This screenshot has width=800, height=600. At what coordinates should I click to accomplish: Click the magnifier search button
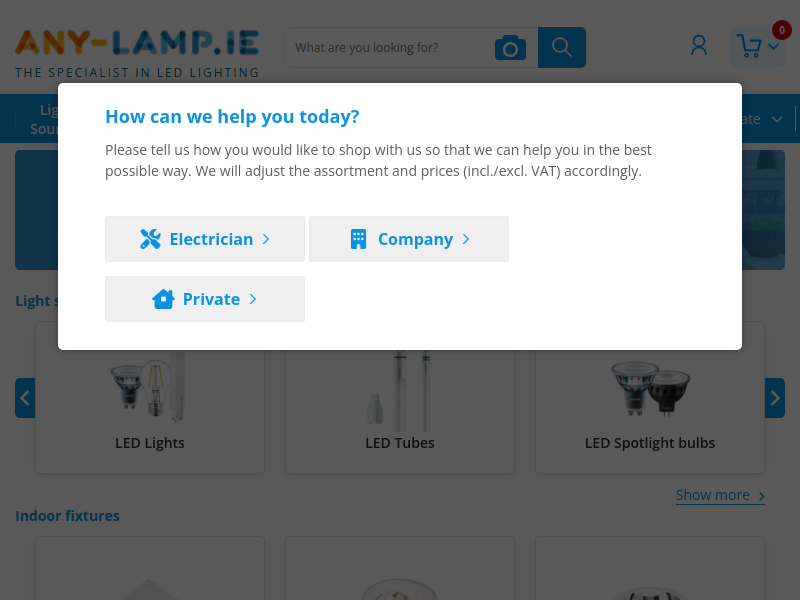[x=562, y=47]
